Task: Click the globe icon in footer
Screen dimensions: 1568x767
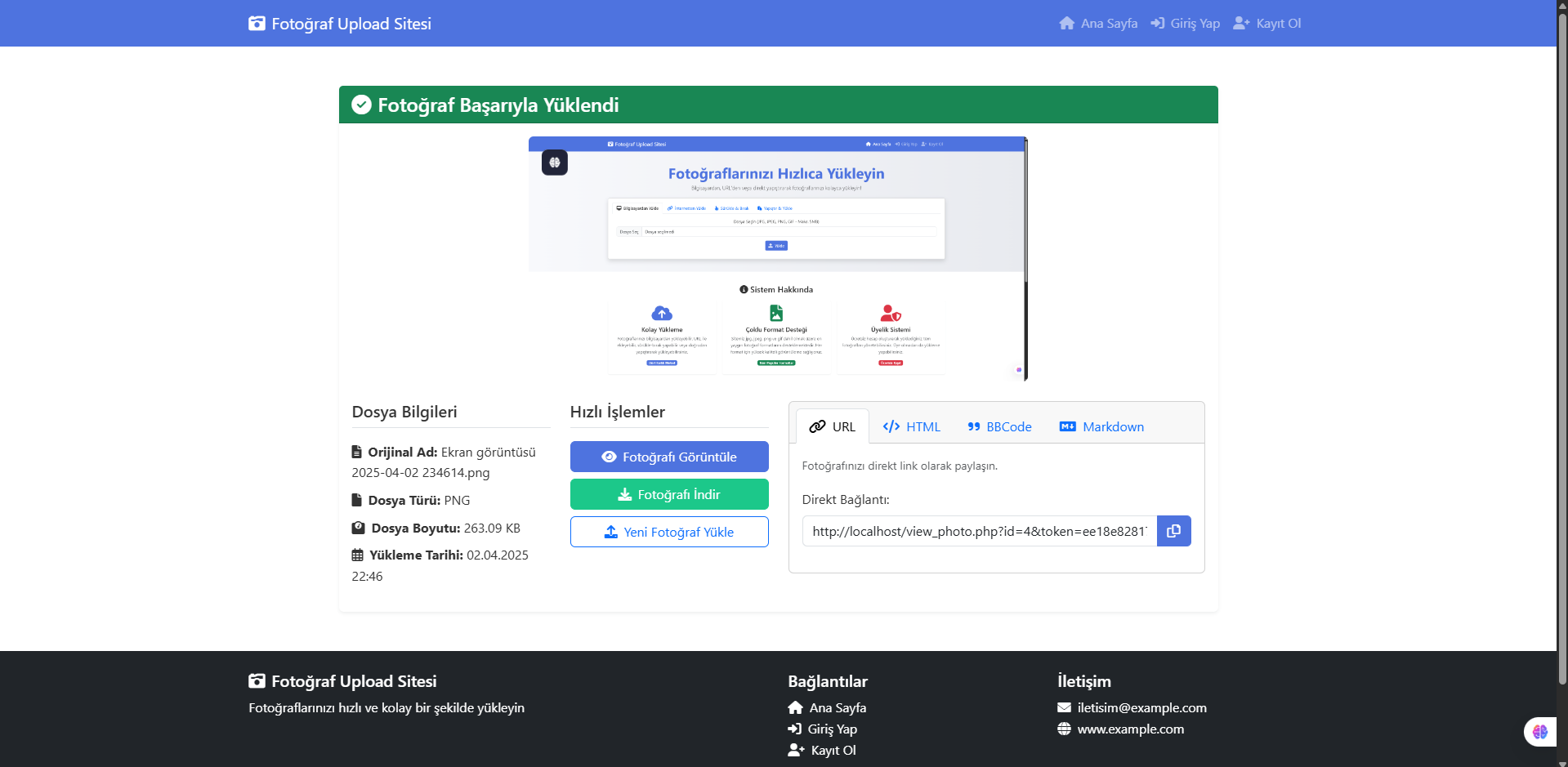Action: (1064, 729)
